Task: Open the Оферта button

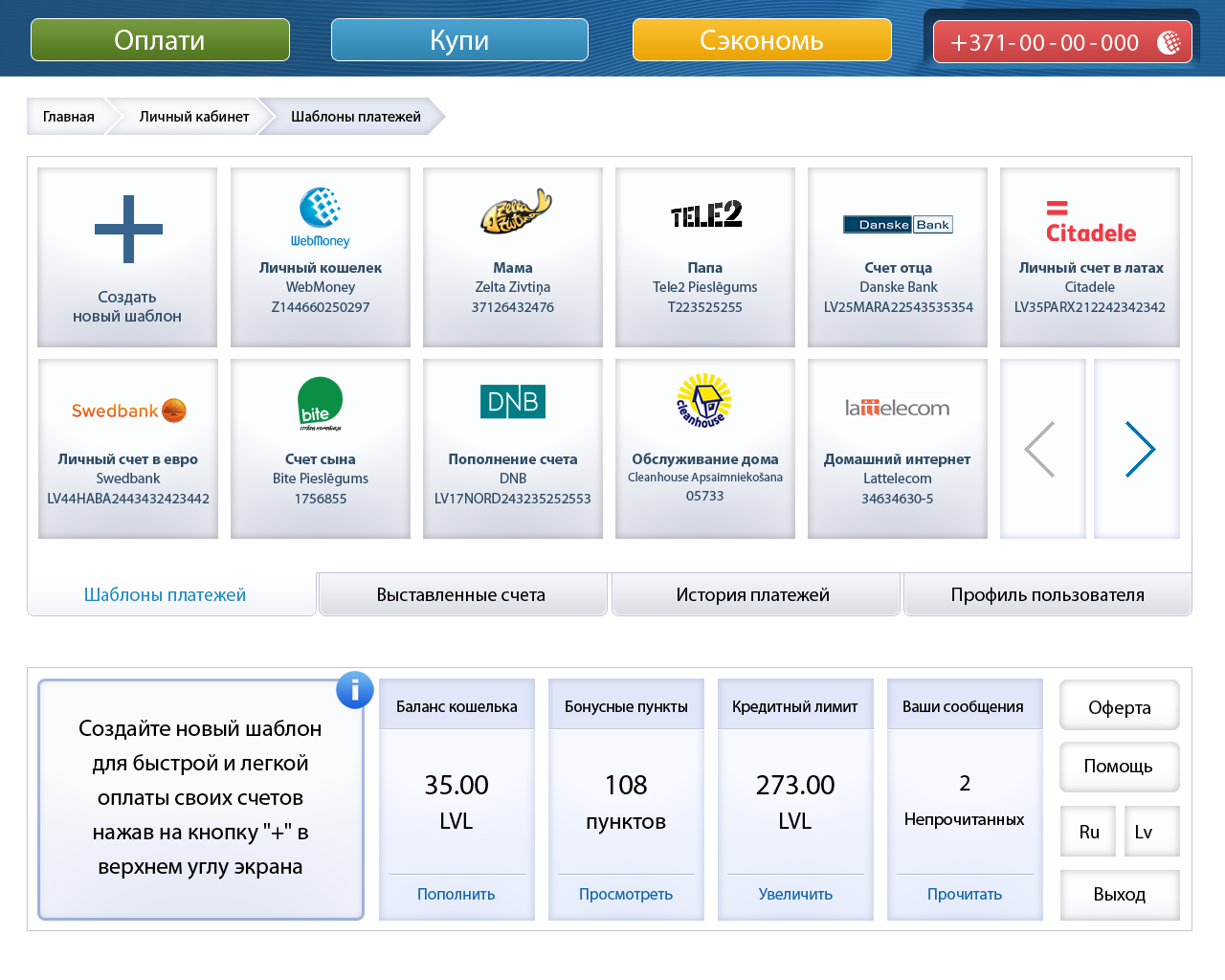Action: point(1120,706)
